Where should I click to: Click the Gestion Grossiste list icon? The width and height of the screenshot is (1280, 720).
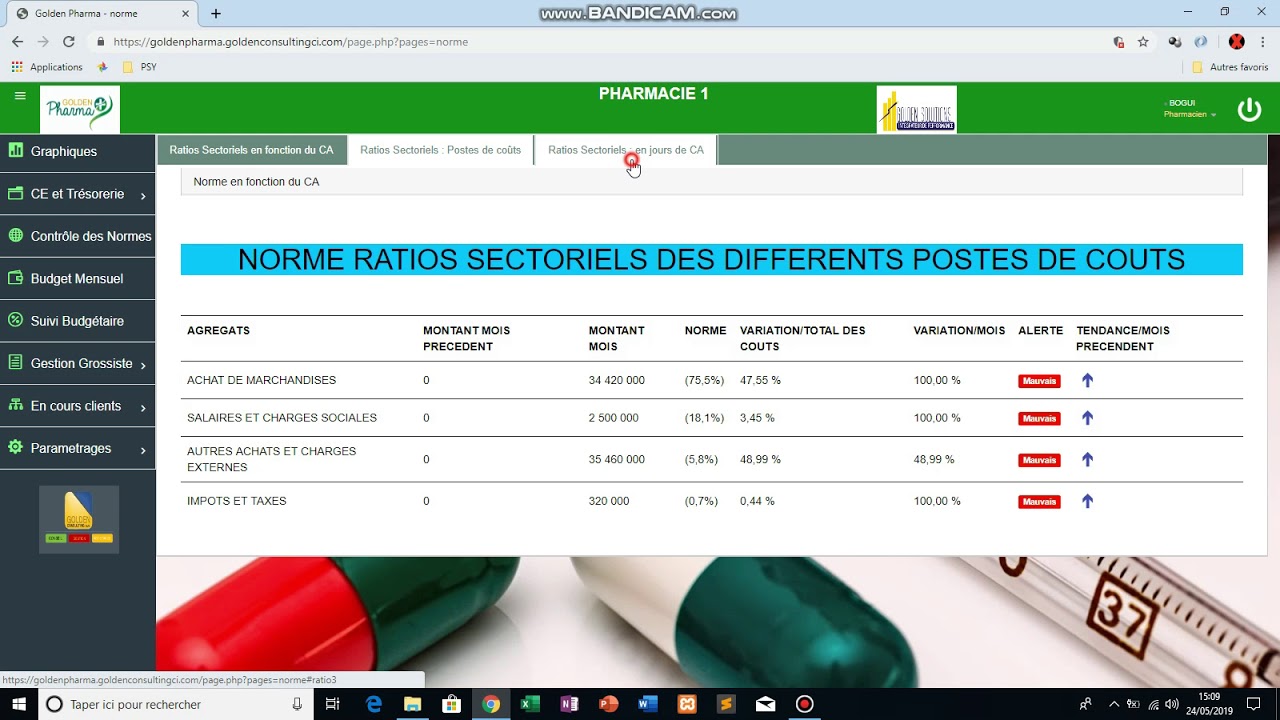tap(15, 362)
